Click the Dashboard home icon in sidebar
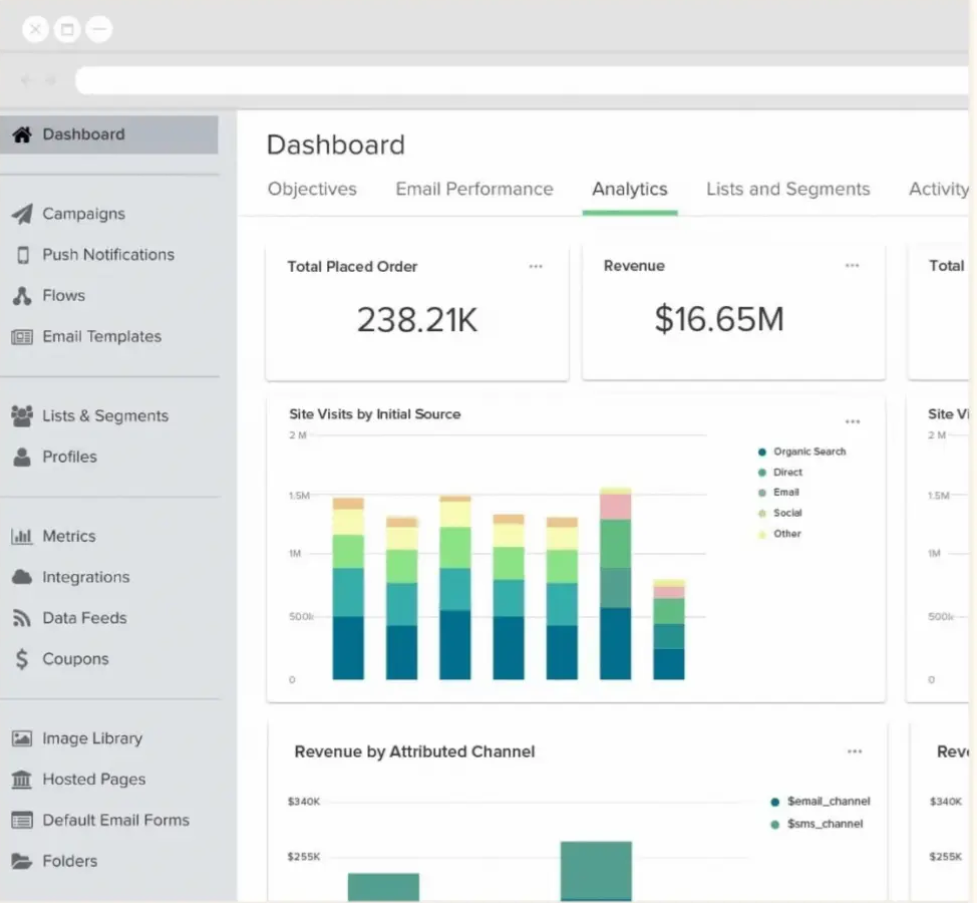This screenshot has width=977, height=903. click(x=22, y=135)
